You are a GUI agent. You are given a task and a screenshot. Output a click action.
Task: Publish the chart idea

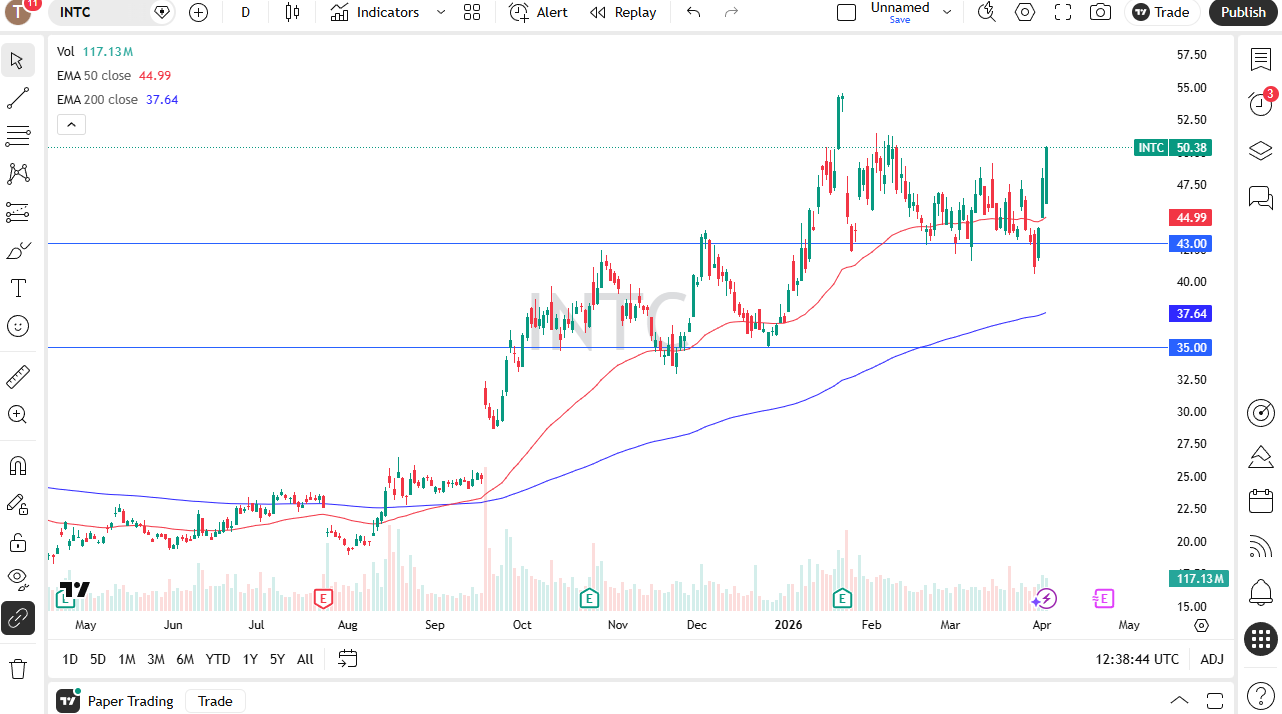coord(1243,12)
